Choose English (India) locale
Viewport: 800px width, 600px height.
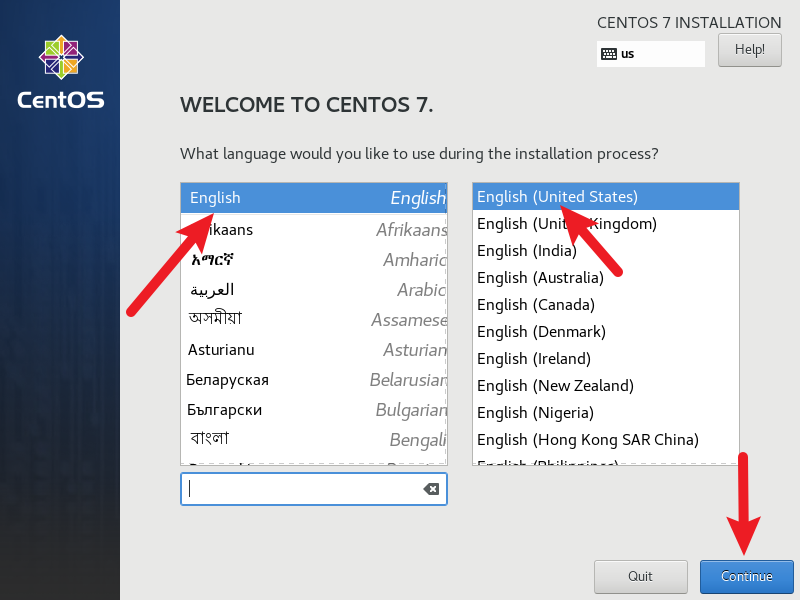tap(606, 251)
